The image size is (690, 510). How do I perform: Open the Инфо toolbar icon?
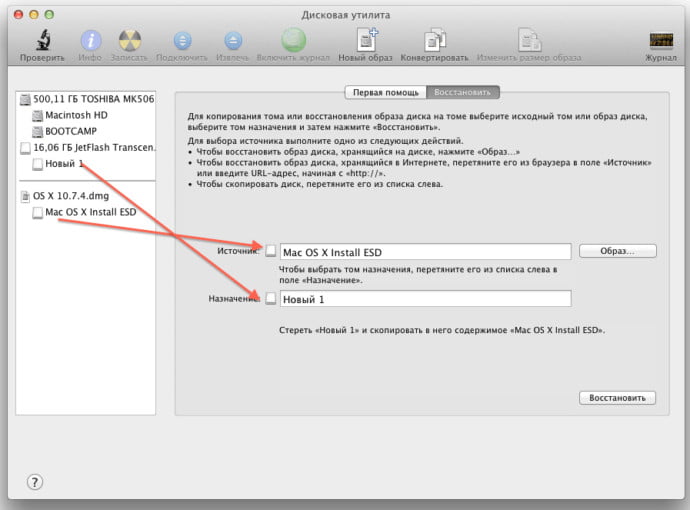90,41
